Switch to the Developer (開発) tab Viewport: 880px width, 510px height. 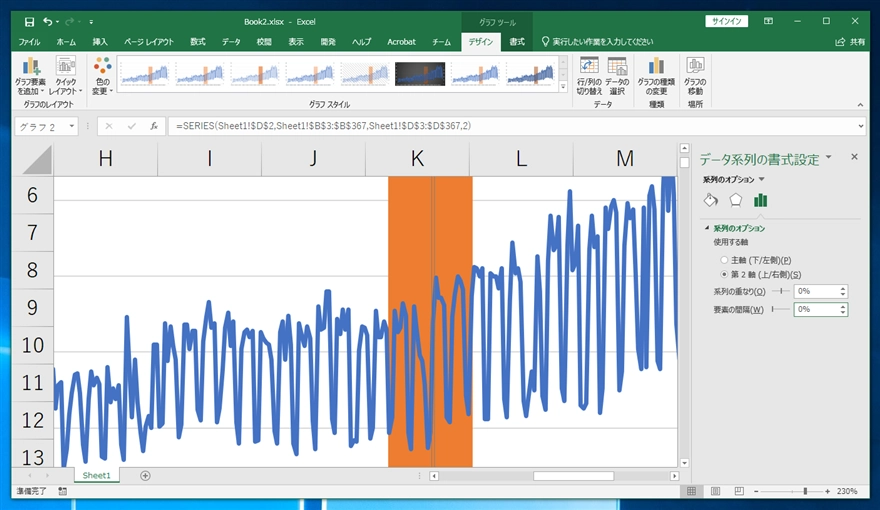[328, 42]
